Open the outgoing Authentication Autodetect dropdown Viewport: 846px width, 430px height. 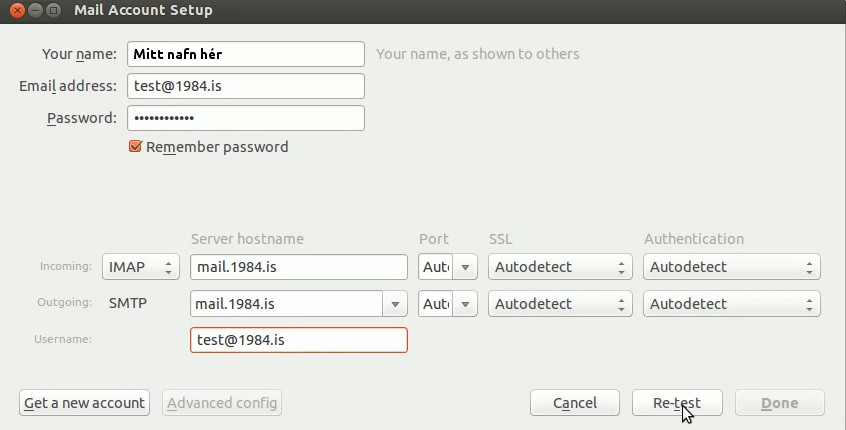732,304
